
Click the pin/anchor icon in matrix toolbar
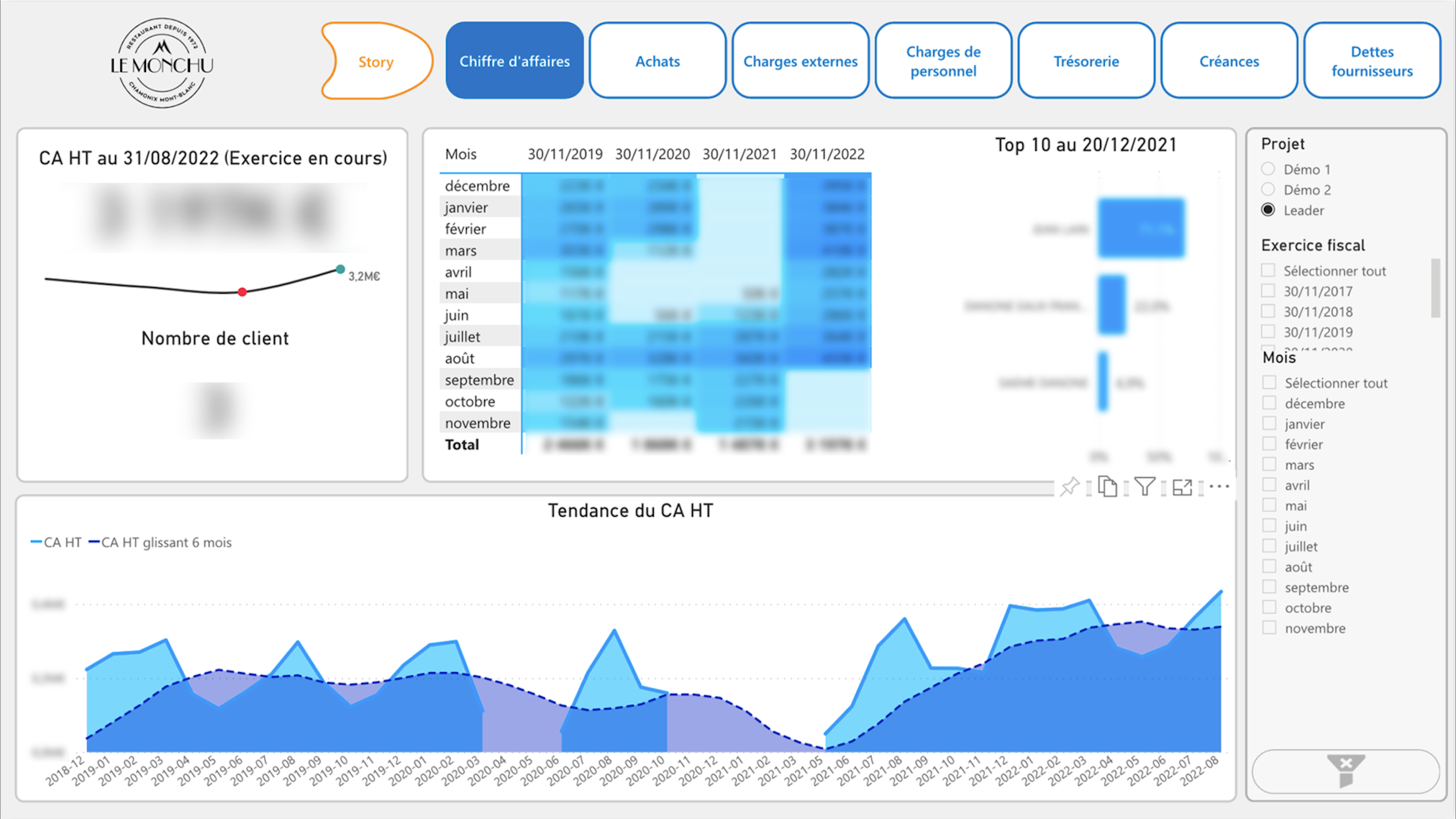pos(1071,487)
